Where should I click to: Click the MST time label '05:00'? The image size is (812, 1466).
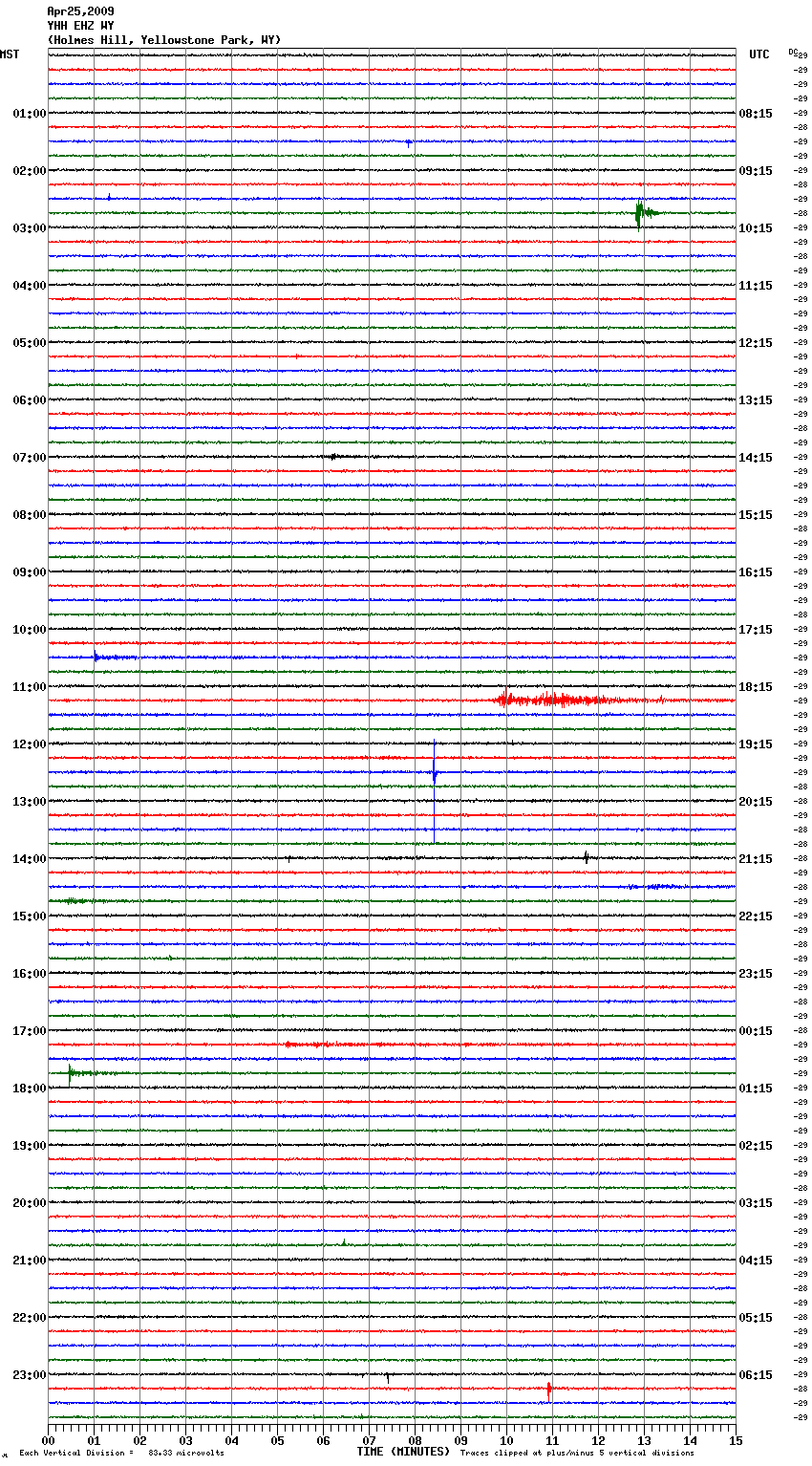click(30, 343)
